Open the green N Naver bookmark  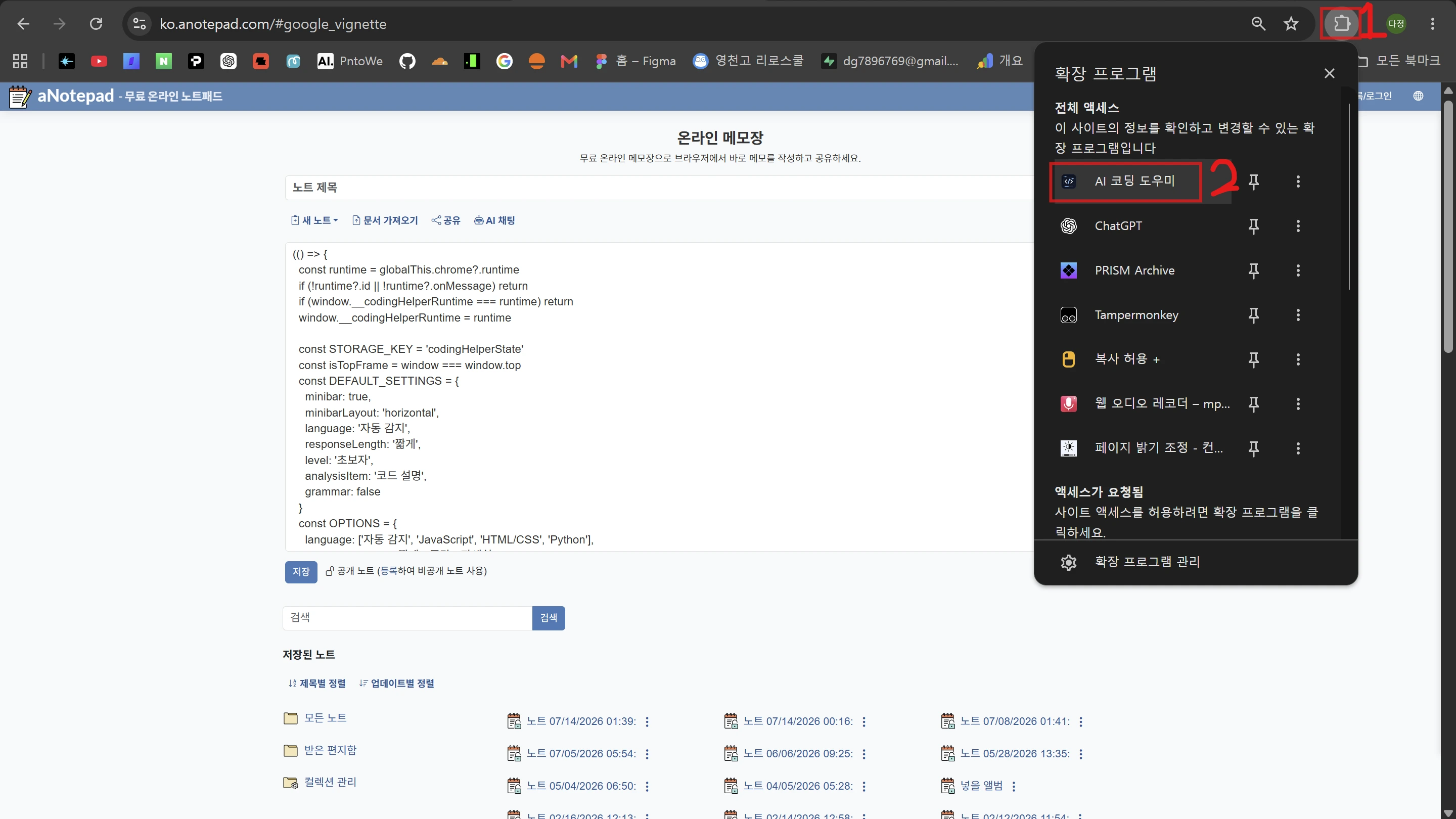coord(163,61)
